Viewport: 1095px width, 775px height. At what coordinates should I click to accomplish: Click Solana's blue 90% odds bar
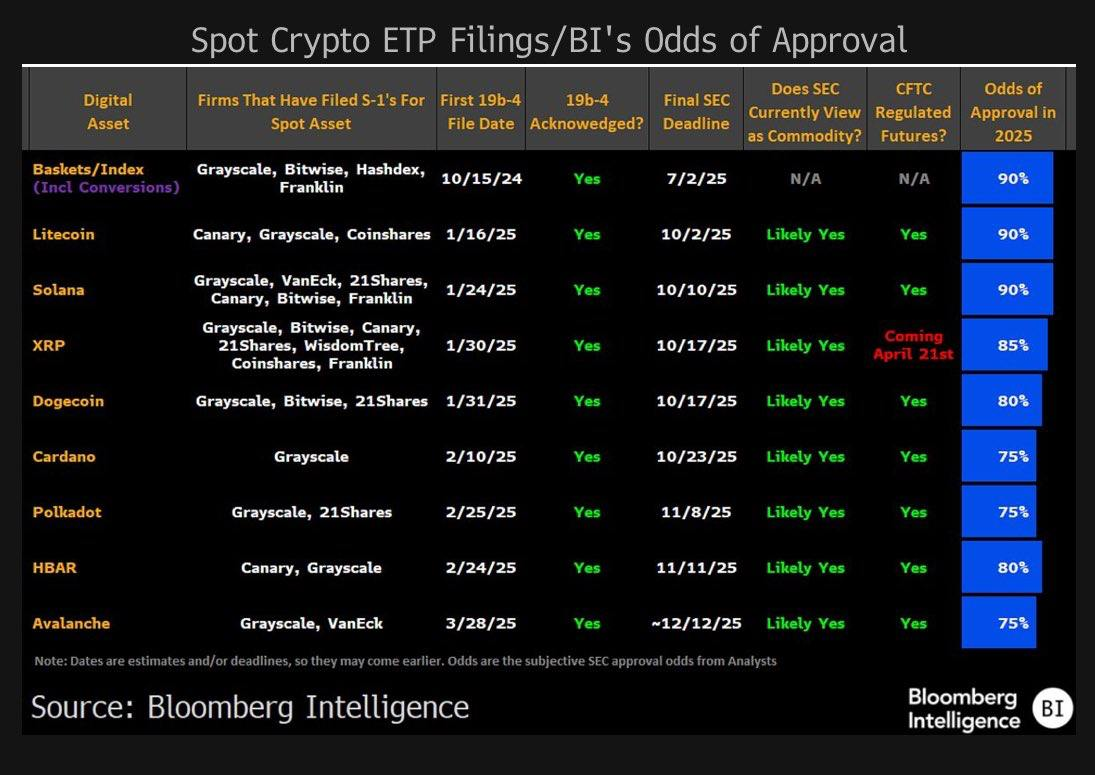coord(1007,289)
